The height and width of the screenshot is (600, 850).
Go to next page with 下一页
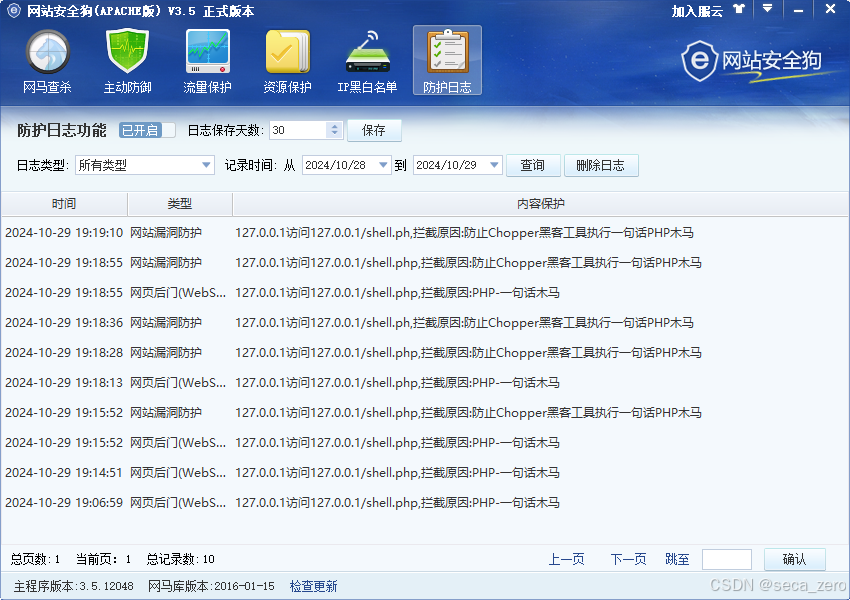pyautogui.click(x=628, y=559)
